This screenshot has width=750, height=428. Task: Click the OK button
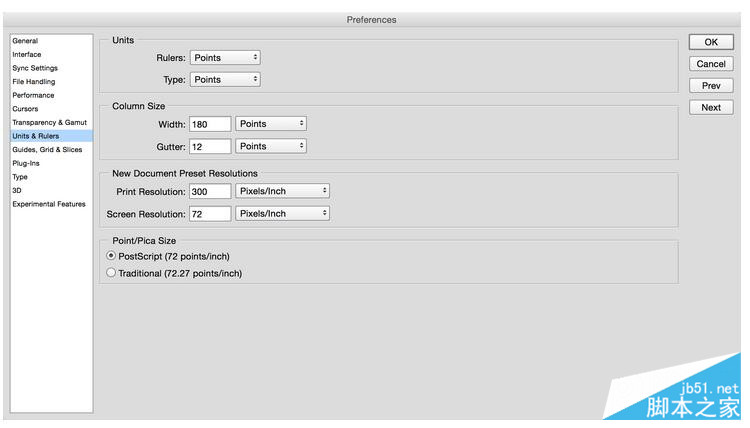pyautogui.click(x=711, y=42)
